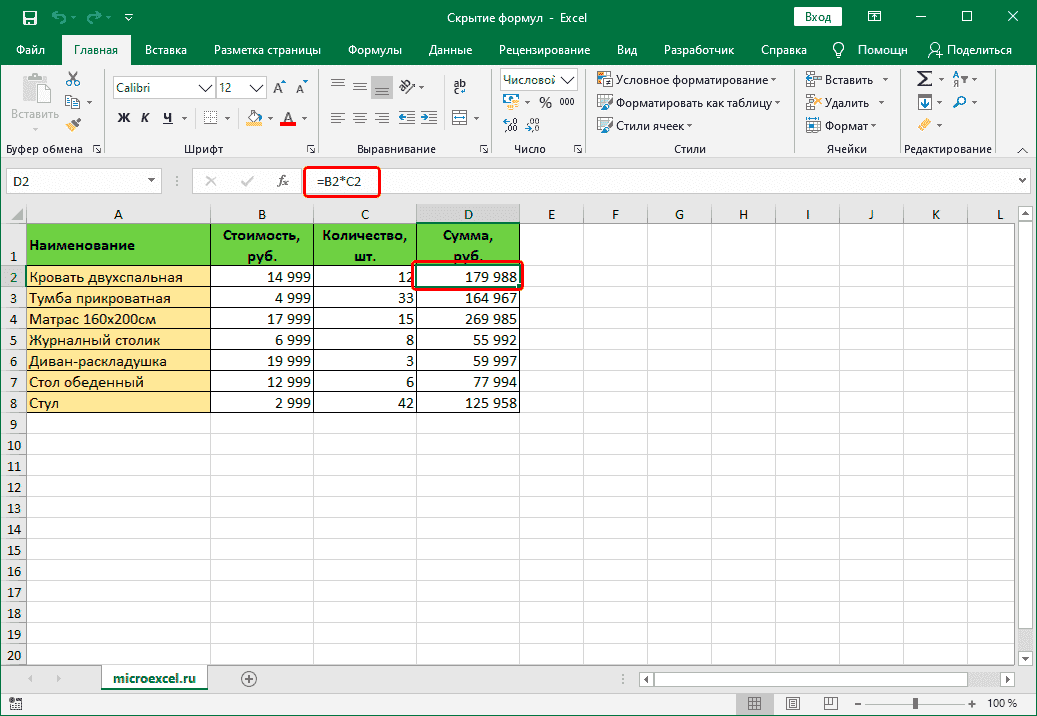Open Условное форматирование dropdown
The width and height of the screenshot is (1037, 716).
(688, 80)
